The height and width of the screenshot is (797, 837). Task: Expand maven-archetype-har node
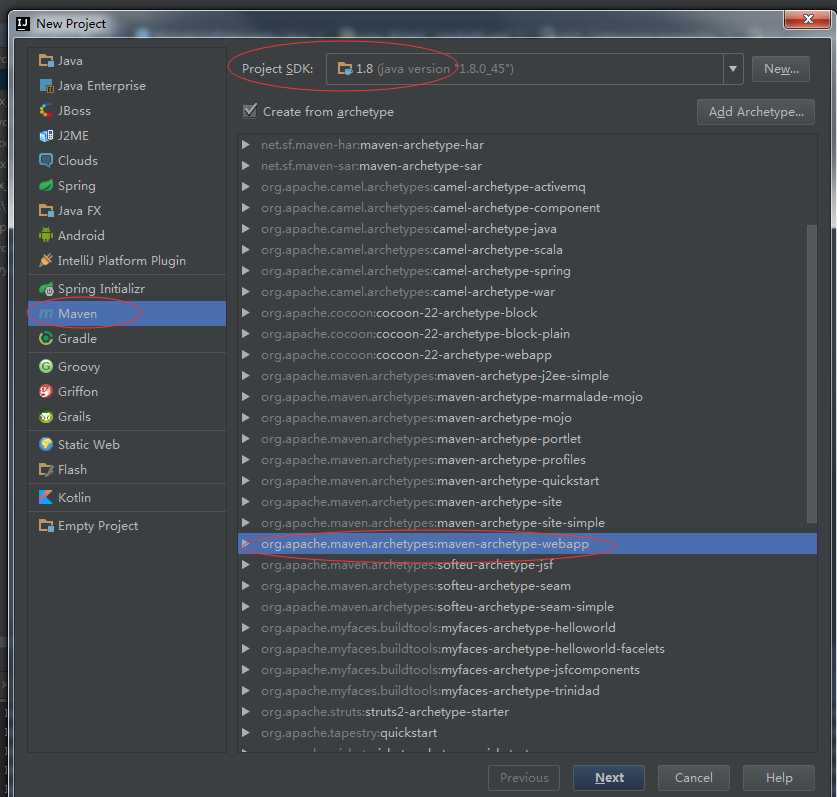[x=246, y=145]
